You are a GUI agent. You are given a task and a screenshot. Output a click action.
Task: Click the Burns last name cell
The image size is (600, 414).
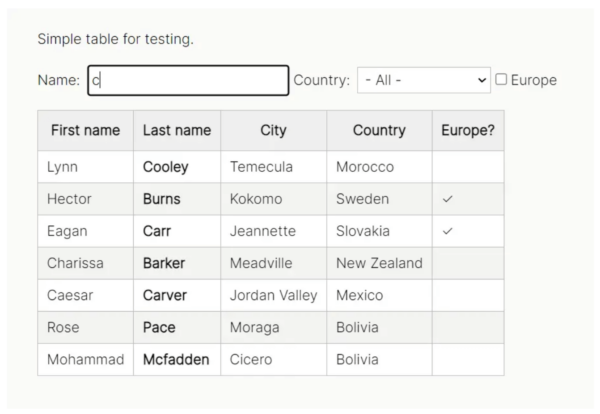(x=177, y=199)
